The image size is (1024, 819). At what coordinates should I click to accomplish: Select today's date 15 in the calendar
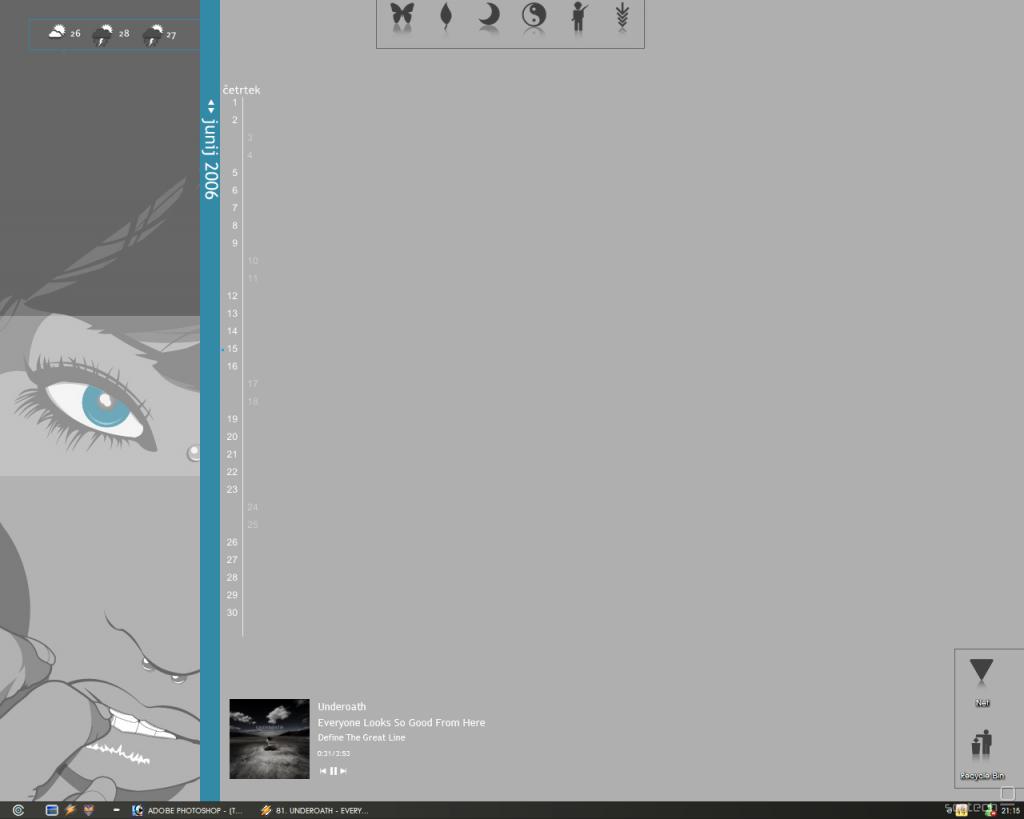click(232, 349)
